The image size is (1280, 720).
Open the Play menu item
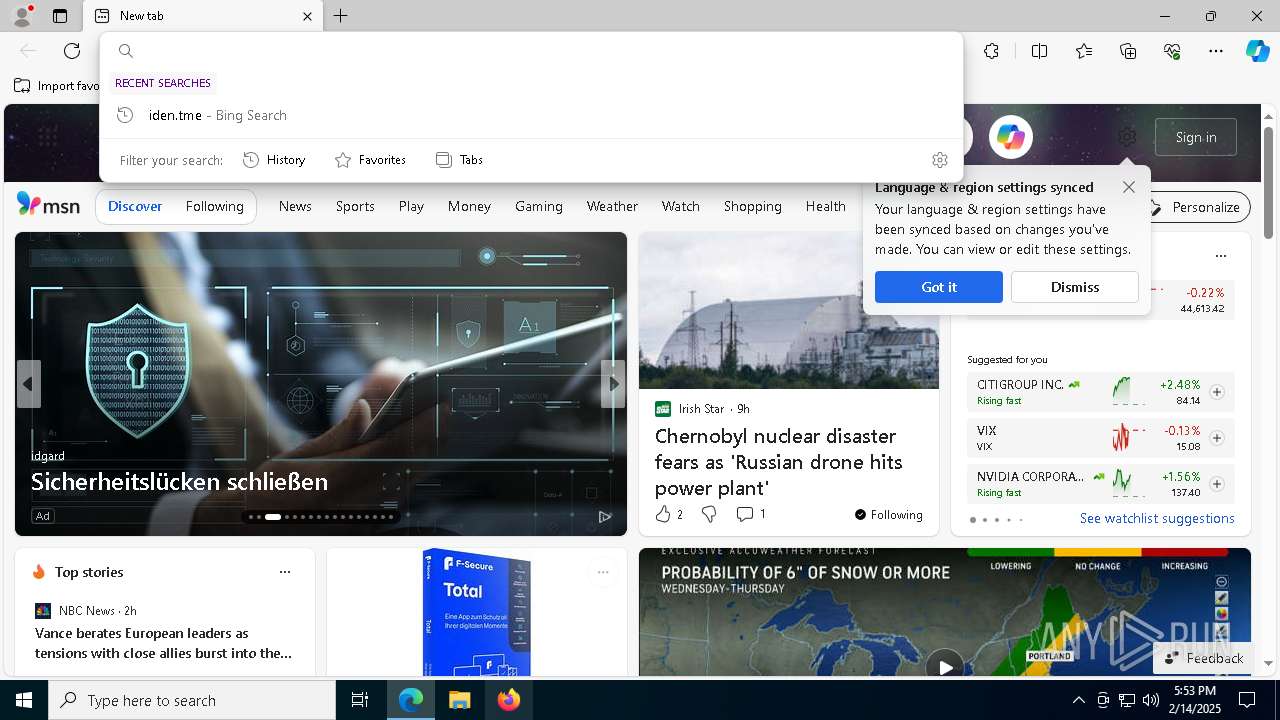tap(411, 206)
